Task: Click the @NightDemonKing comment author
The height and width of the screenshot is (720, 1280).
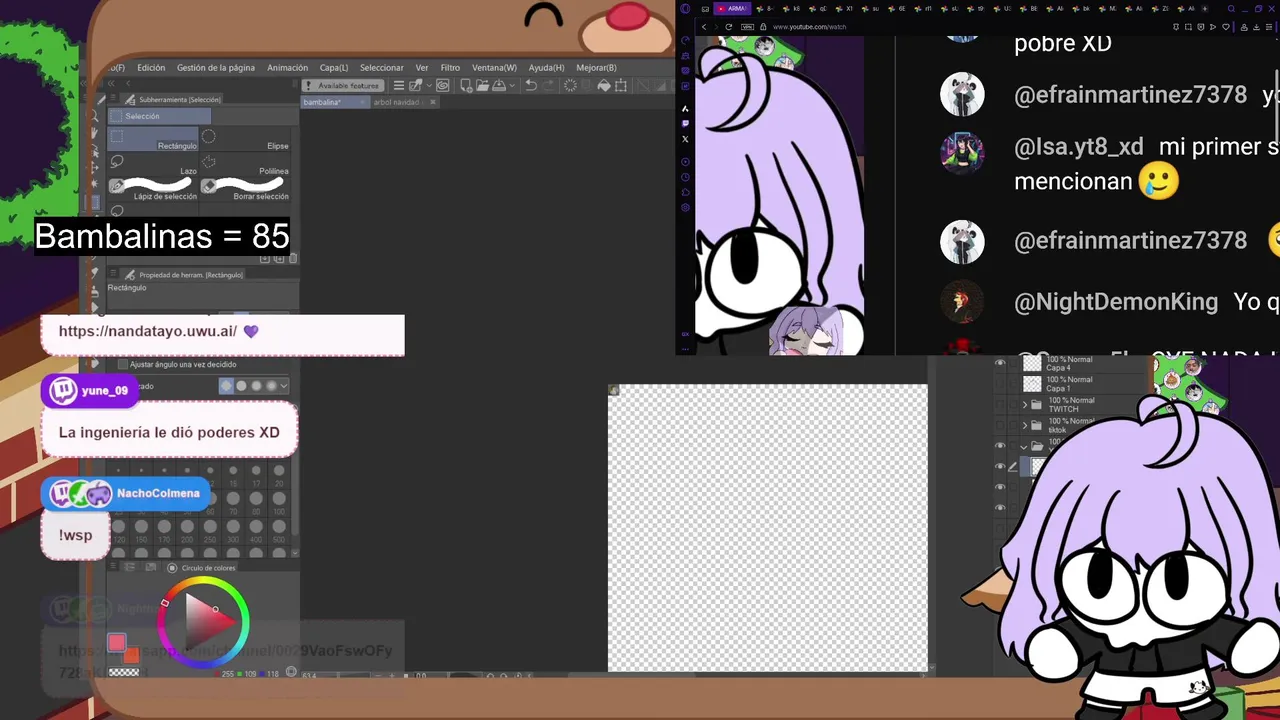Action: click(x=1116, y=302)
